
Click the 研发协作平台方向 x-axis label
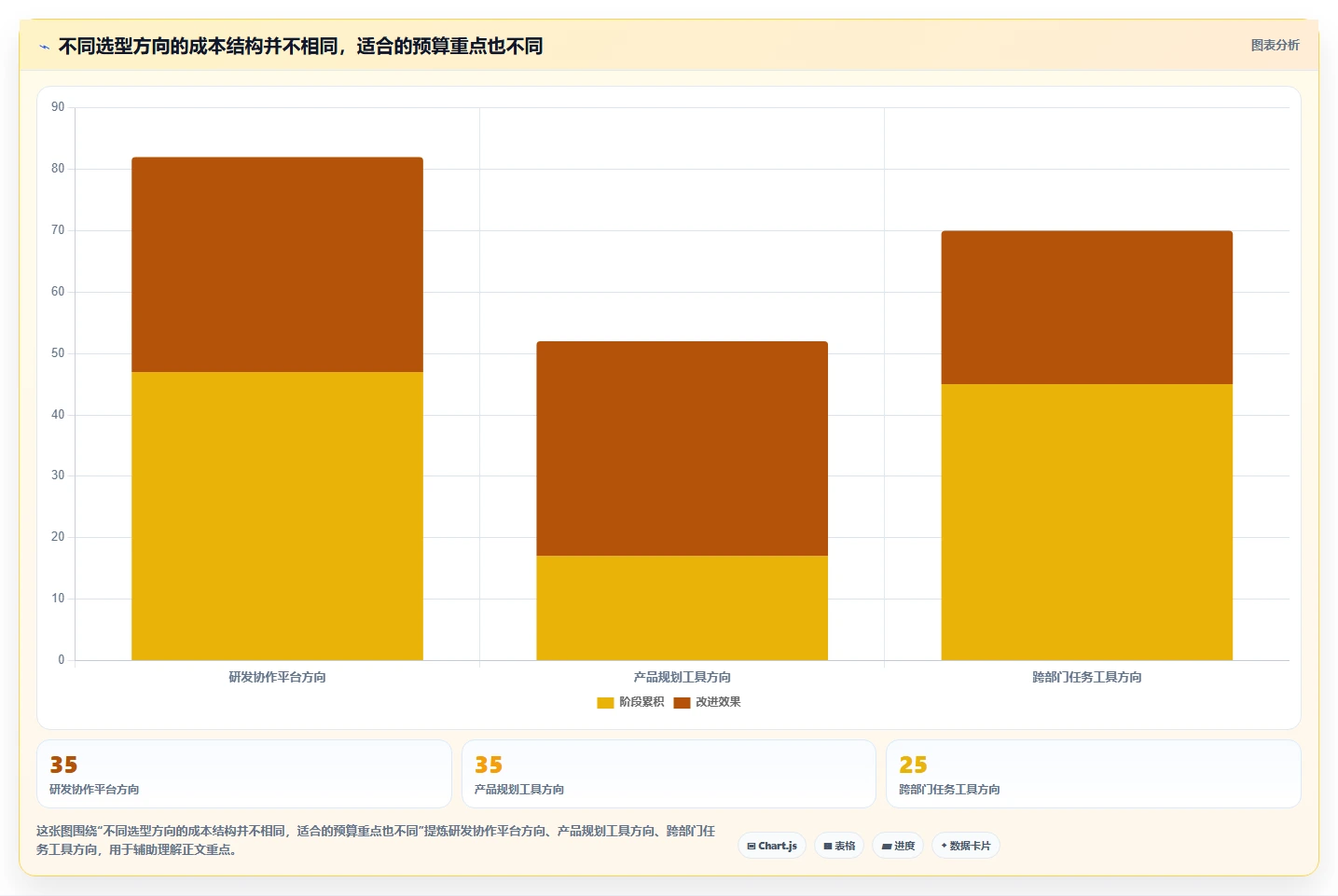pyautogui.click(x=277, y=677)
